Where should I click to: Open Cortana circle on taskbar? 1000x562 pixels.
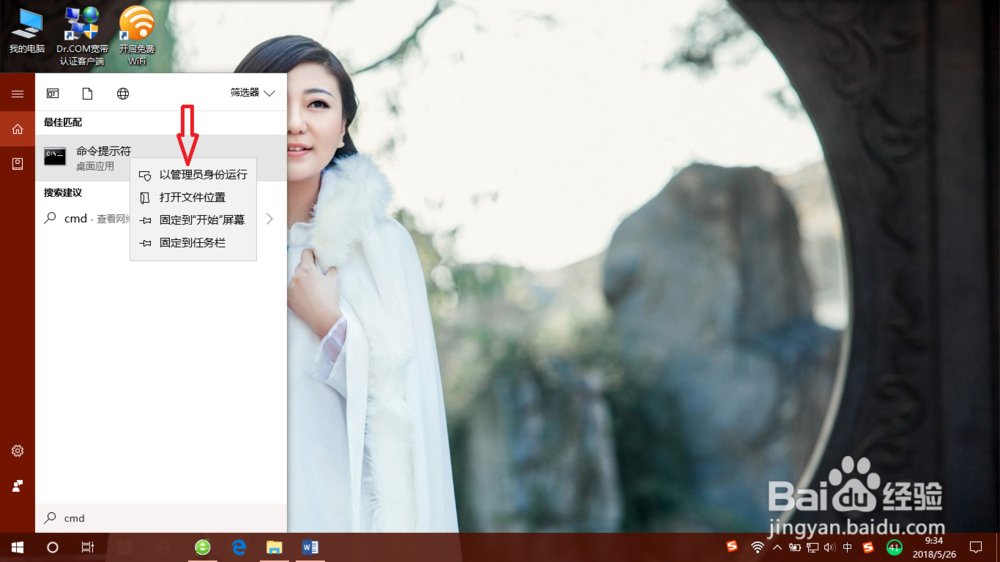(x=52, y=547)
